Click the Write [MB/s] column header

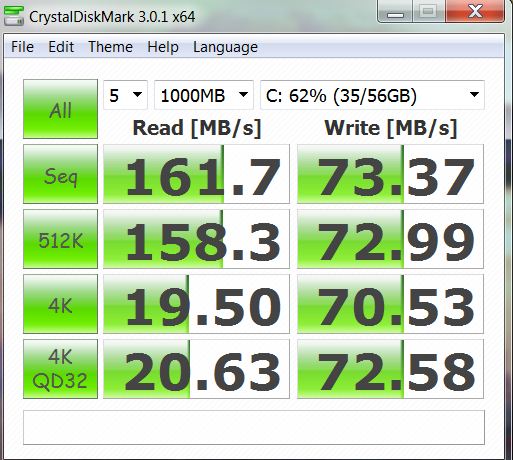[390, 128]
